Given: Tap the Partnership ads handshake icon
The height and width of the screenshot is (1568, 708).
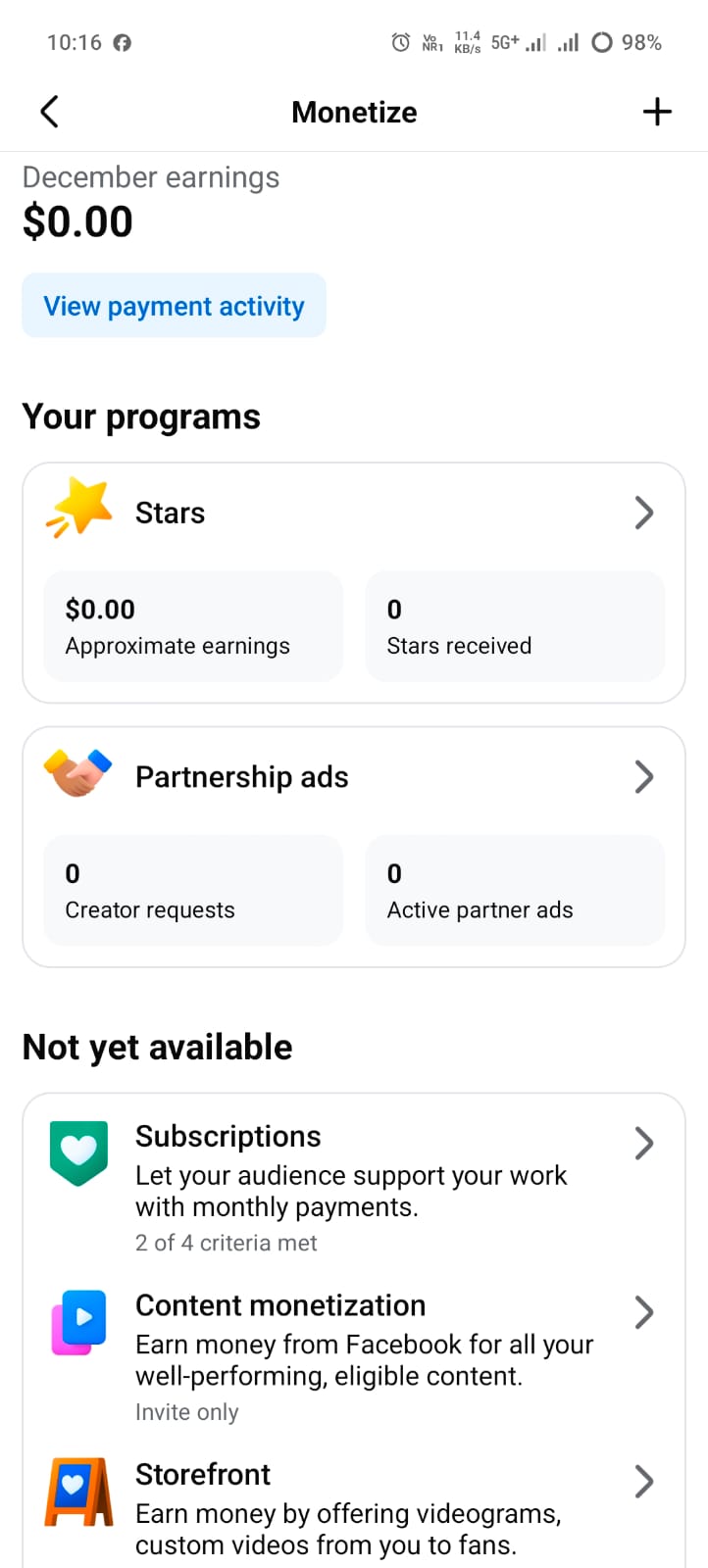Looking at the screenshot, I should click(78, 773).
